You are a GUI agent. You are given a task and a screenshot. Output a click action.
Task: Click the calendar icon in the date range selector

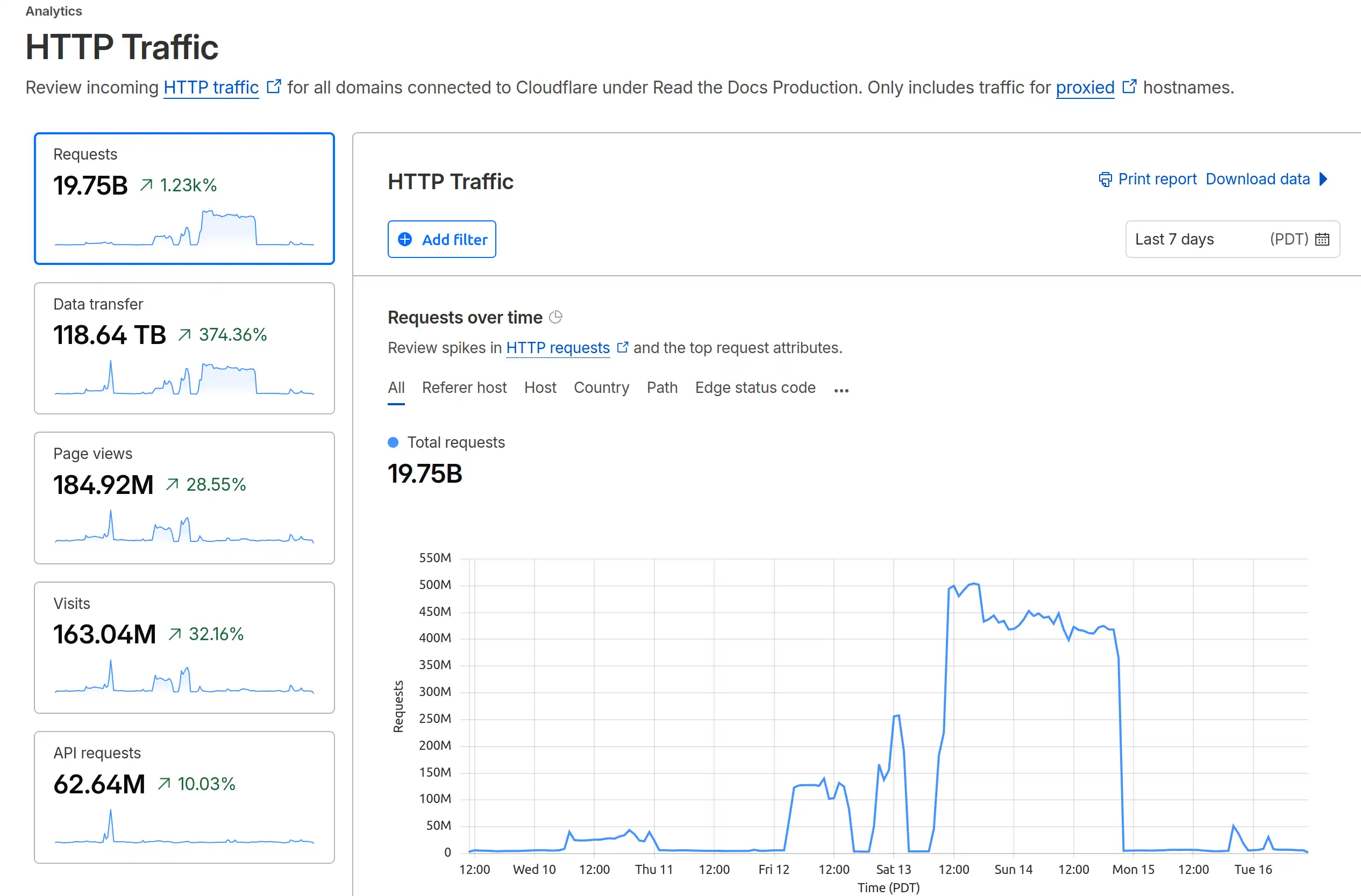1322,239
